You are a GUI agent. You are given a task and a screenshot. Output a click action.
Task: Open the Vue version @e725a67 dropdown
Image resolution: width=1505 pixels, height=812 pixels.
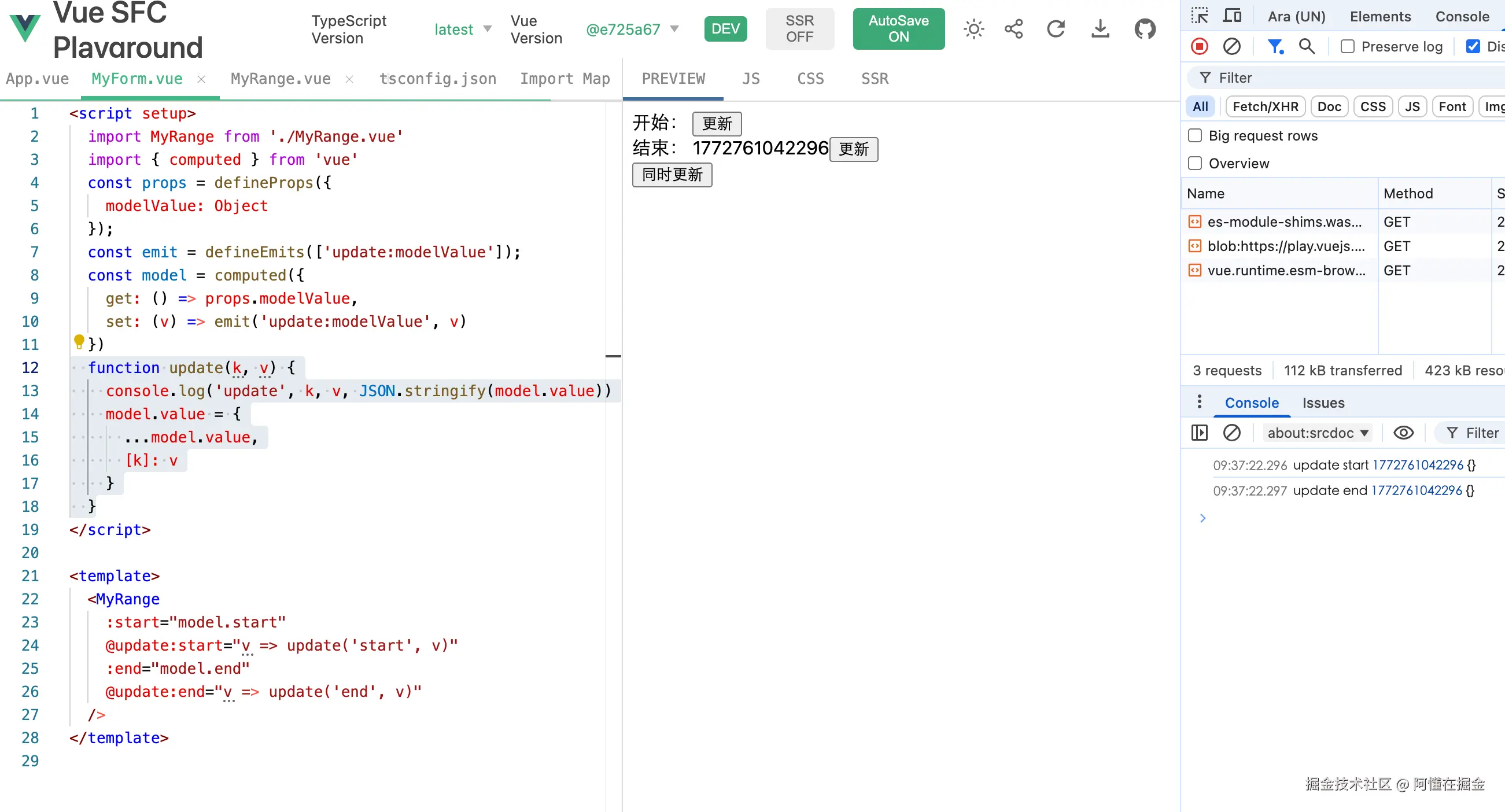pos(632,29)
